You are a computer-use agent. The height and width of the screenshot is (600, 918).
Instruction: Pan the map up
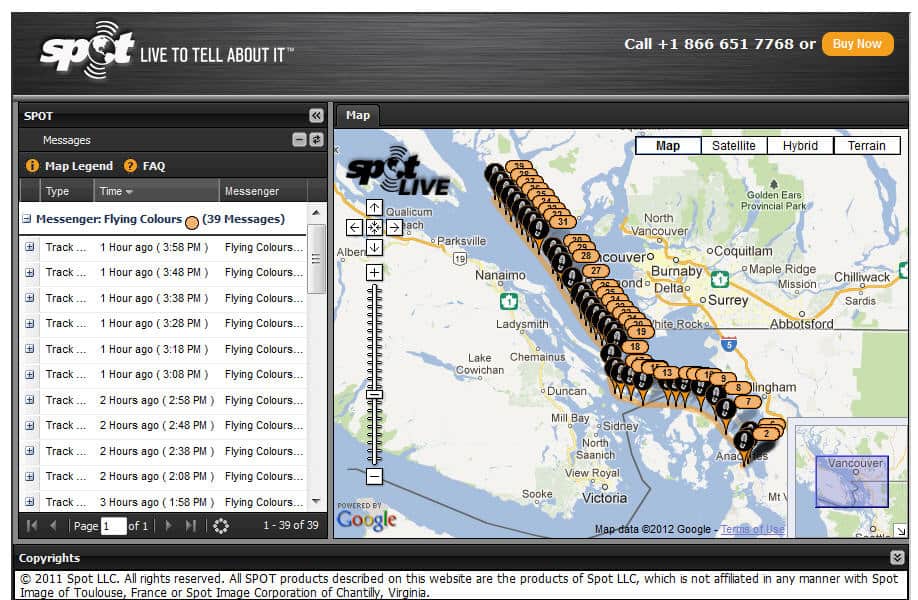pos(375,207)
